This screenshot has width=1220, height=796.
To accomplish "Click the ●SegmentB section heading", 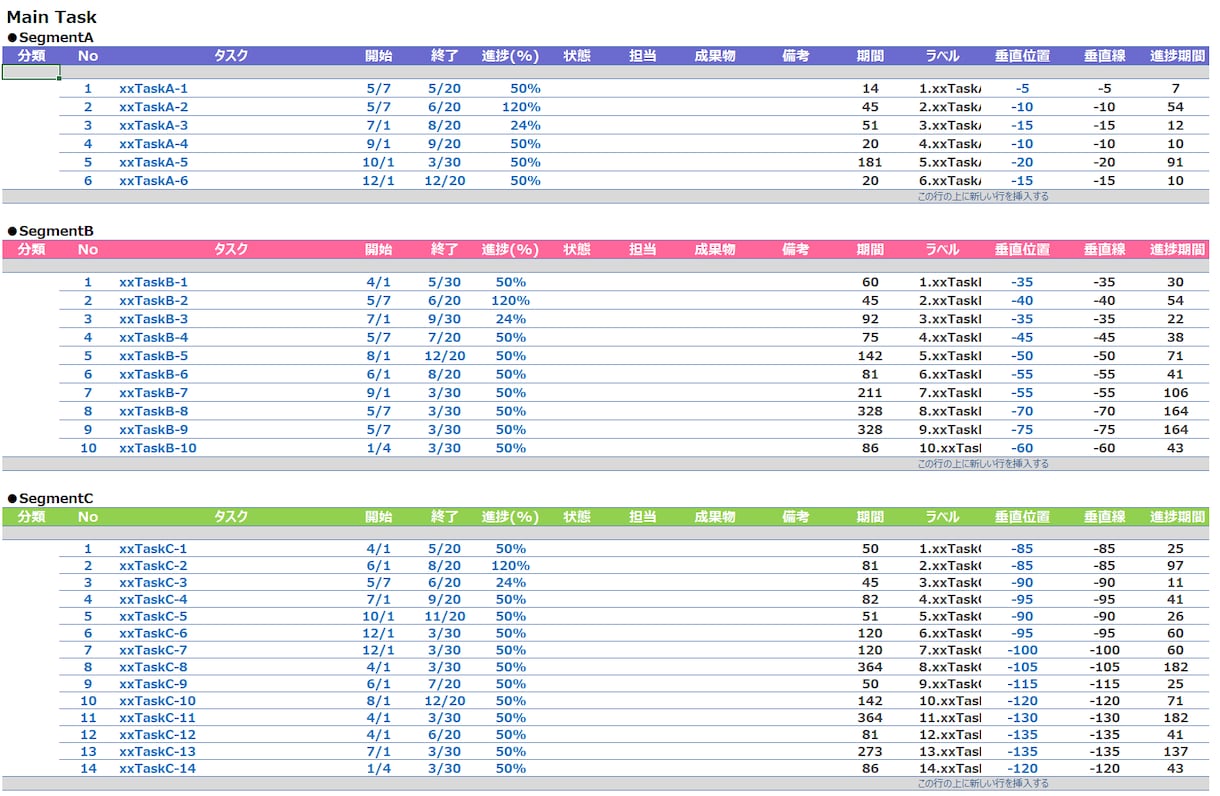I will tap(51, 231).
